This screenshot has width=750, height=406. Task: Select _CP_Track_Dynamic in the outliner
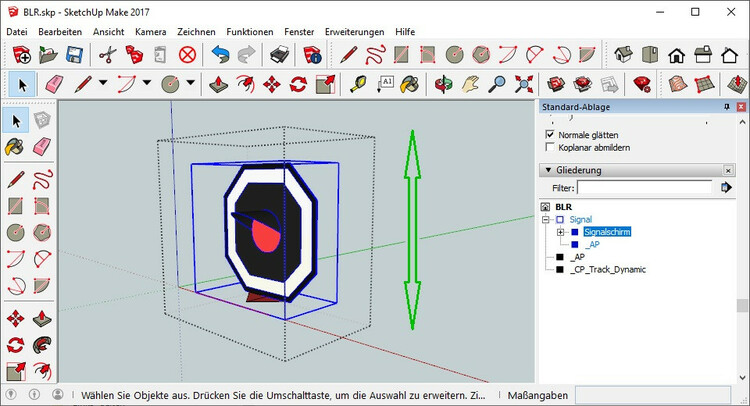[608, 269]
